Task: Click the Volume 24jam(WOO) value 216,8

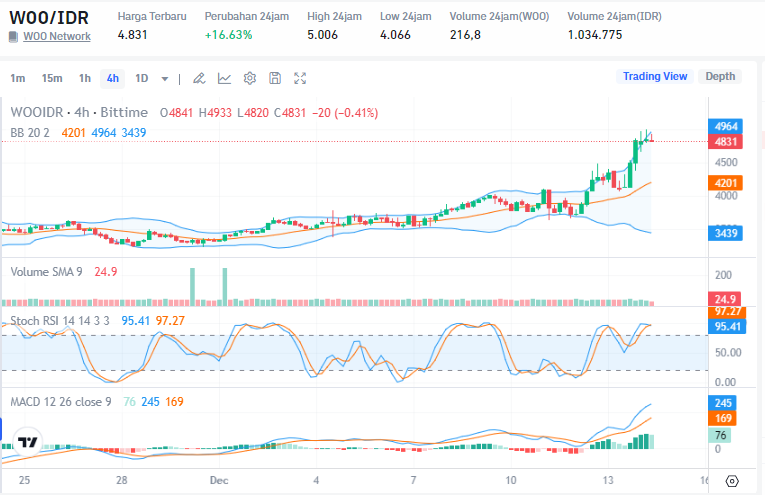Action: [x=465, y=35]
